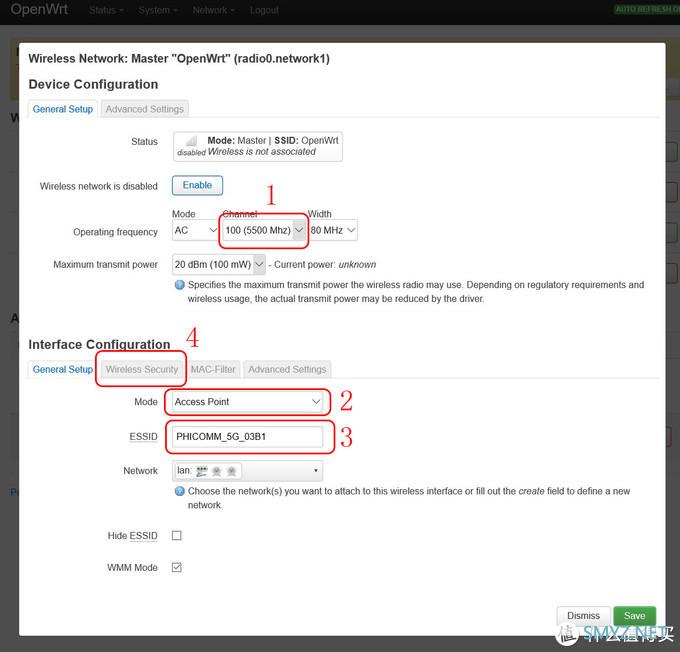Screen dimensions: 680x652
Task: Click the Dismiss button
Action: click(x=583, y=616)
